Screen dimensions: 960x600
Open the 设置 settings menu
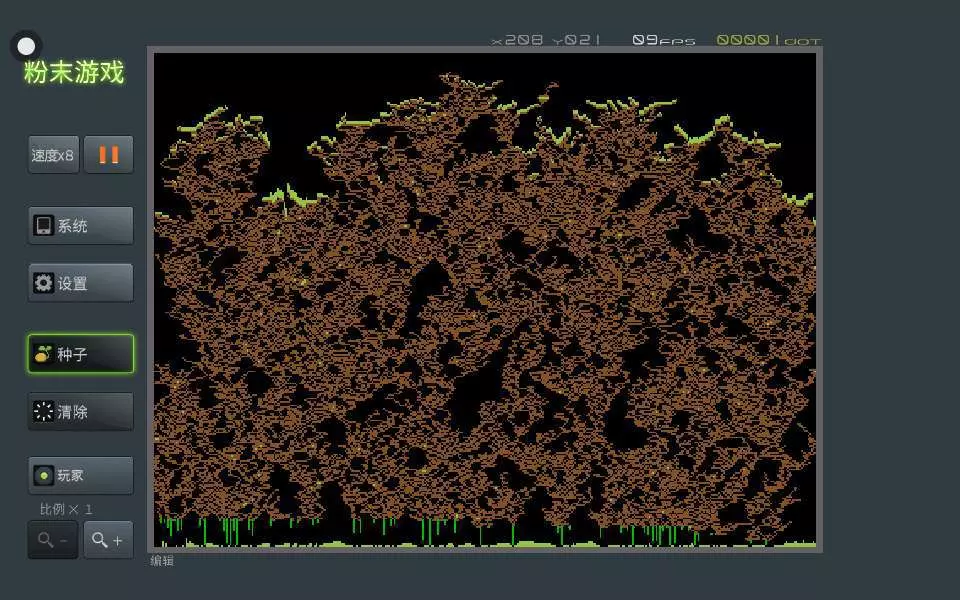[80, 283]
